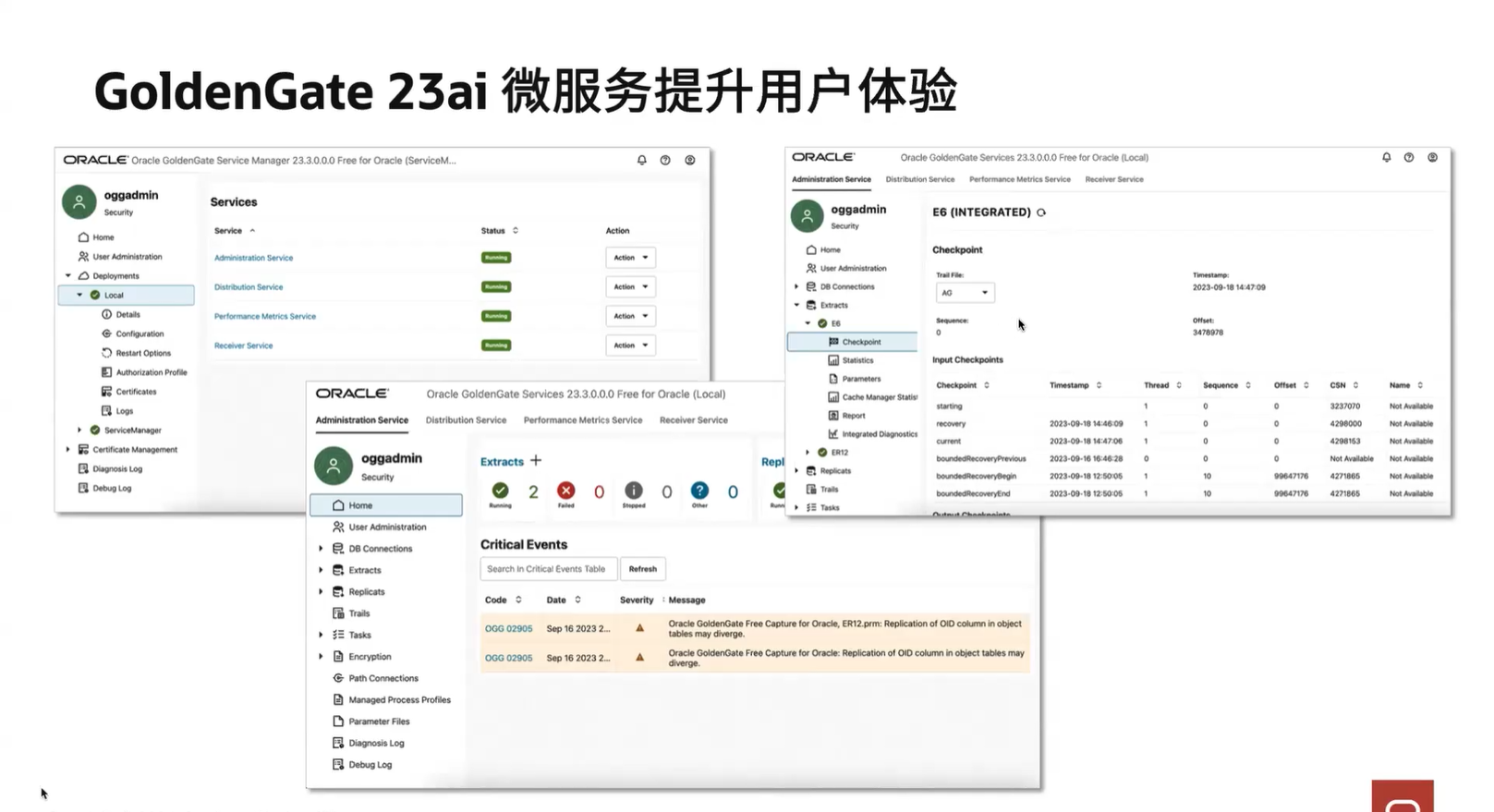Open OGG 02905 code for the ER12.prm event

509,628
